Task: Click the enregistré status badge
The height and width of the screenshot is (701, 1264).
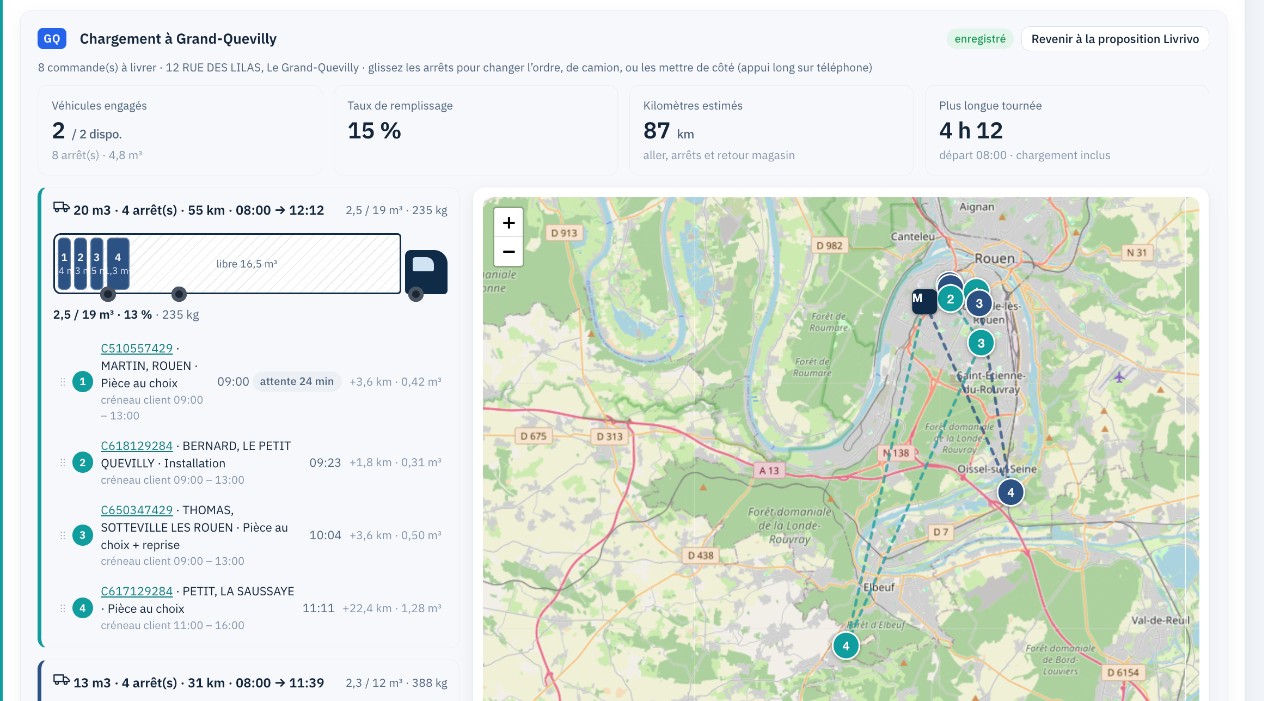Action: pos(980,39)
